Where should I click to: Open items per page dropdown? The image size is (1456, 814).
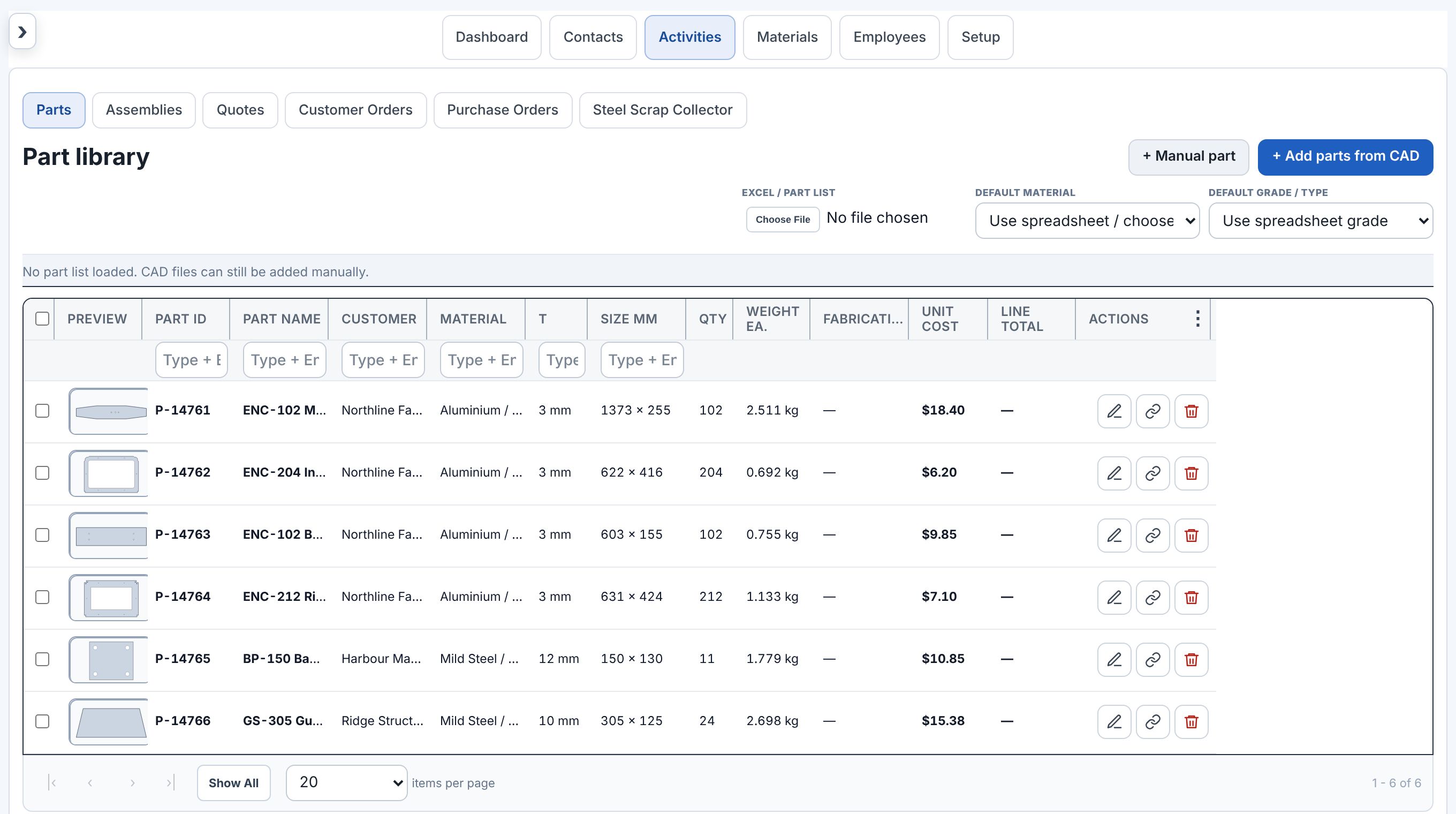click(x=346, y=783)
